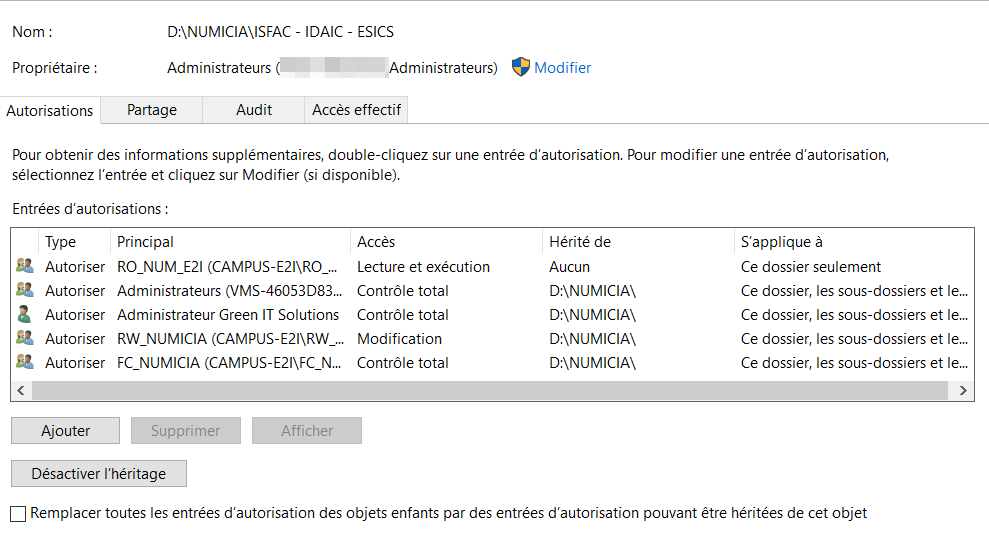Click the group icon for RW_NUMICIA entry
989x537 pixels.
click(24, 339)
